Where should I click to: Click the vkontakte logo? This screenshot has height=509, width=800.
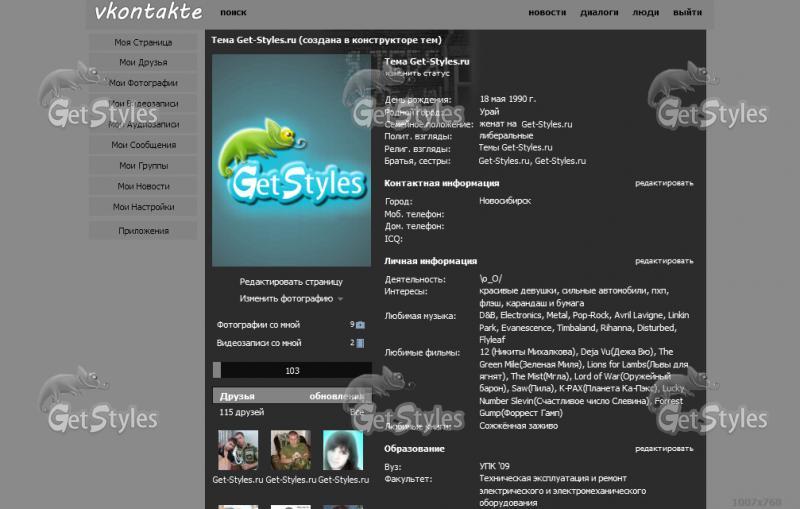click(x=148, y=12)
